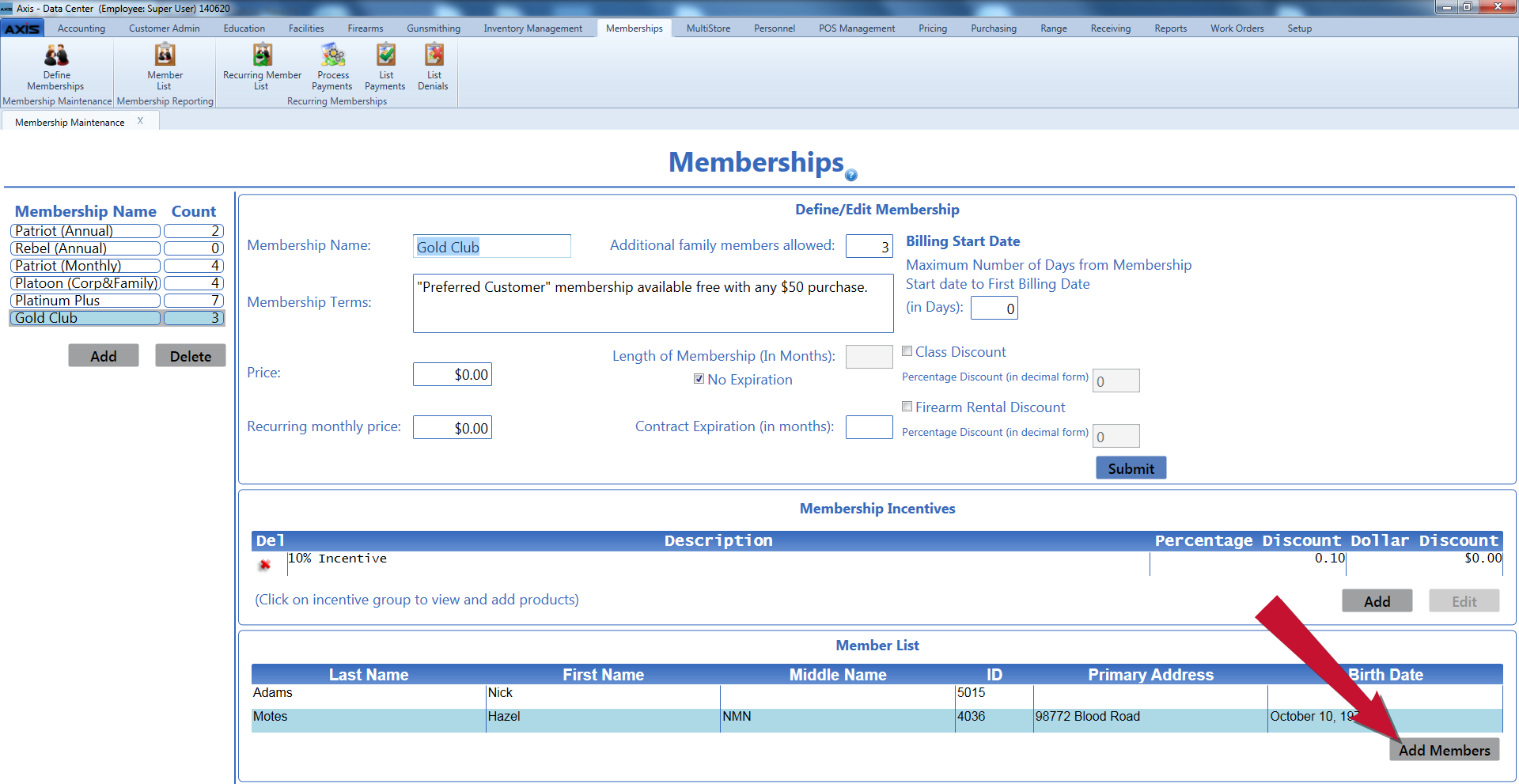Open the MultiStore ribbon tab
Viewport: 1519px width, 784px height.
pos(709,28)
